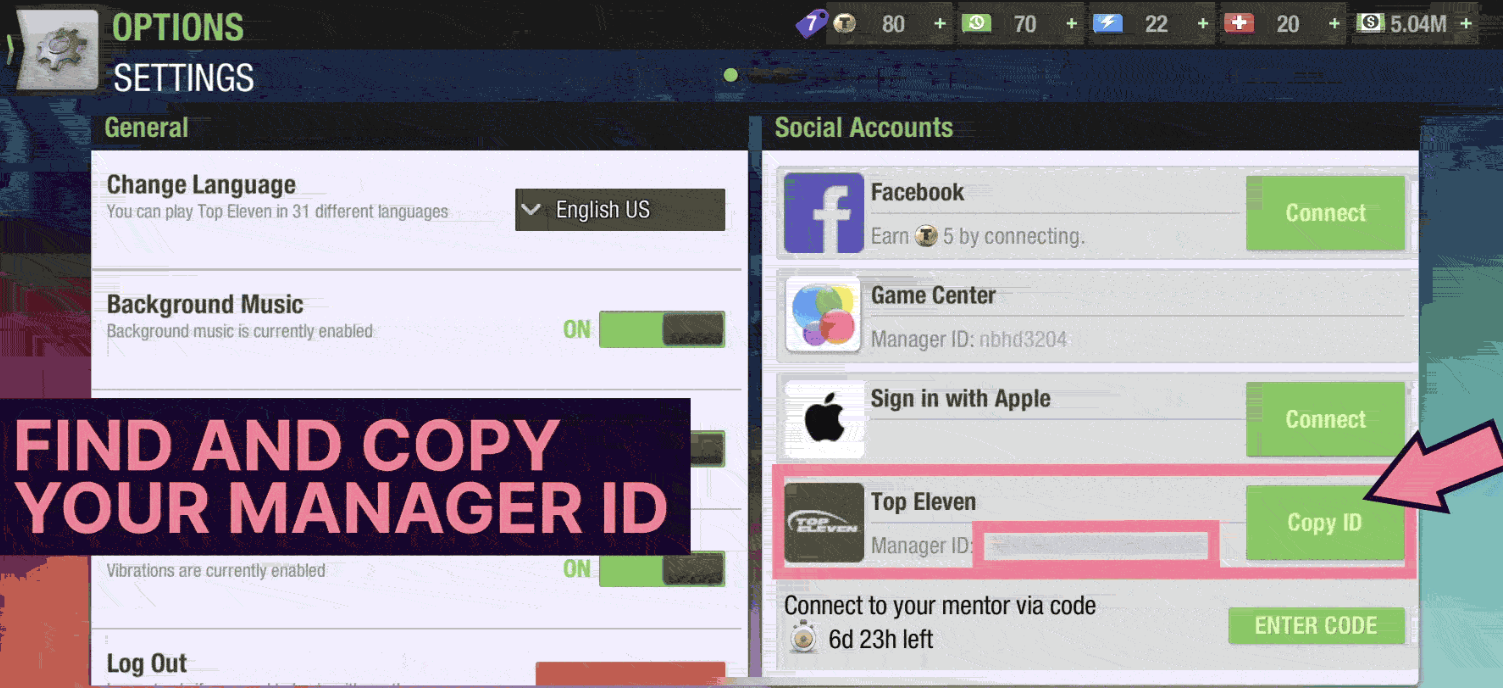The width and height of the screenshot is (1503, 688).
Task: Click the Manager ID nbhd3204 text
Action: (x=969, y=340)
